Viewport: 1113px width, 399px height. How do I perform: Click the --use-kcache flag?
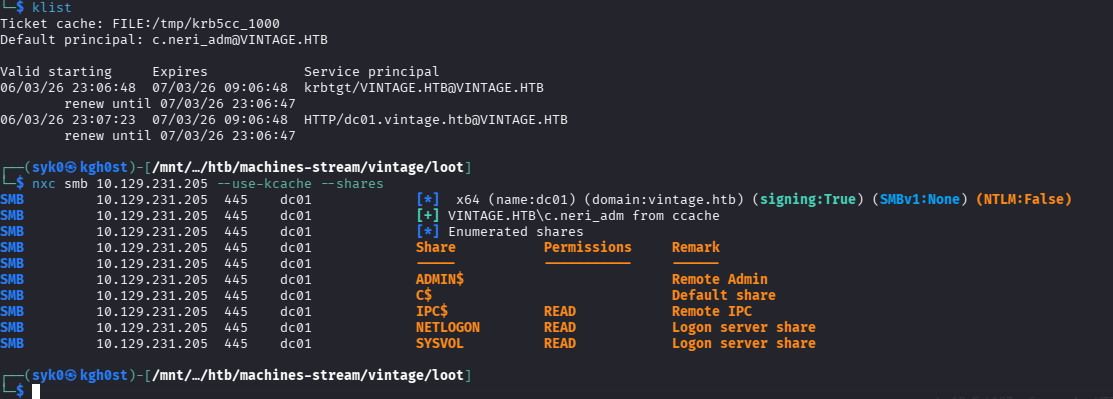pyautogui.click(x=264, y=184)
